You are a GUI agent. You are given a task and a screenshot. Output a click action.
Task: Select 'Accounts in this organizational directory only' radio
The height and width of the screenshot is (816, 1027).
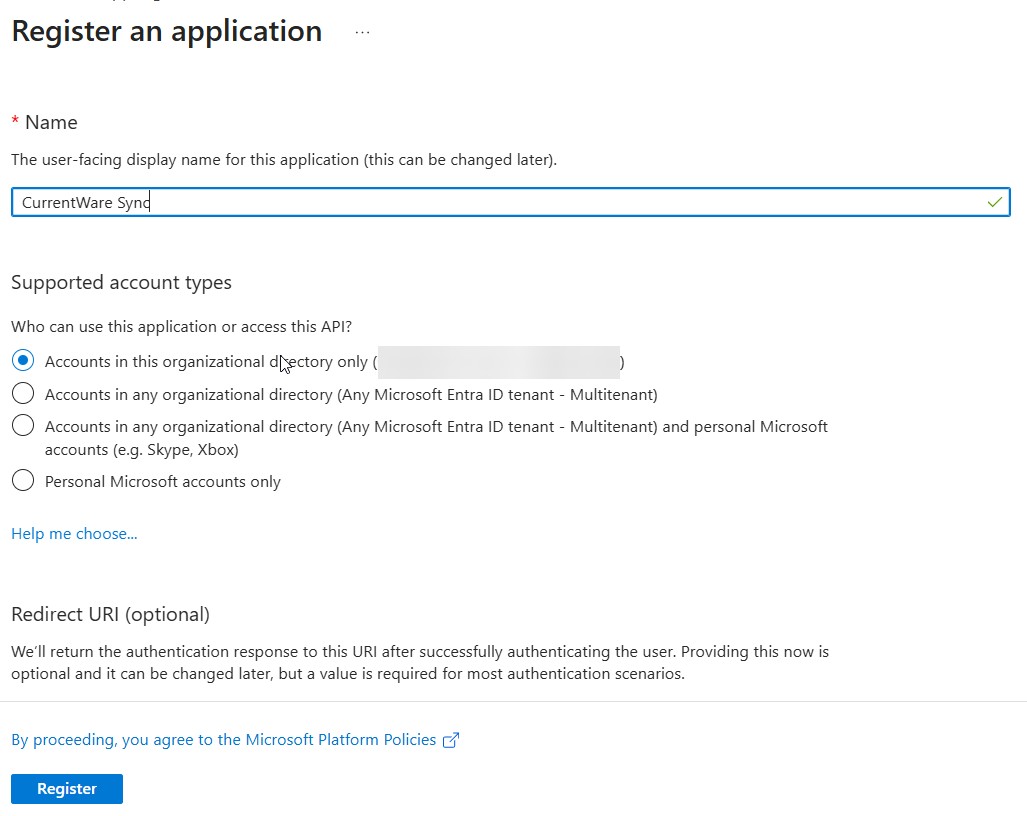coord(23,361)
